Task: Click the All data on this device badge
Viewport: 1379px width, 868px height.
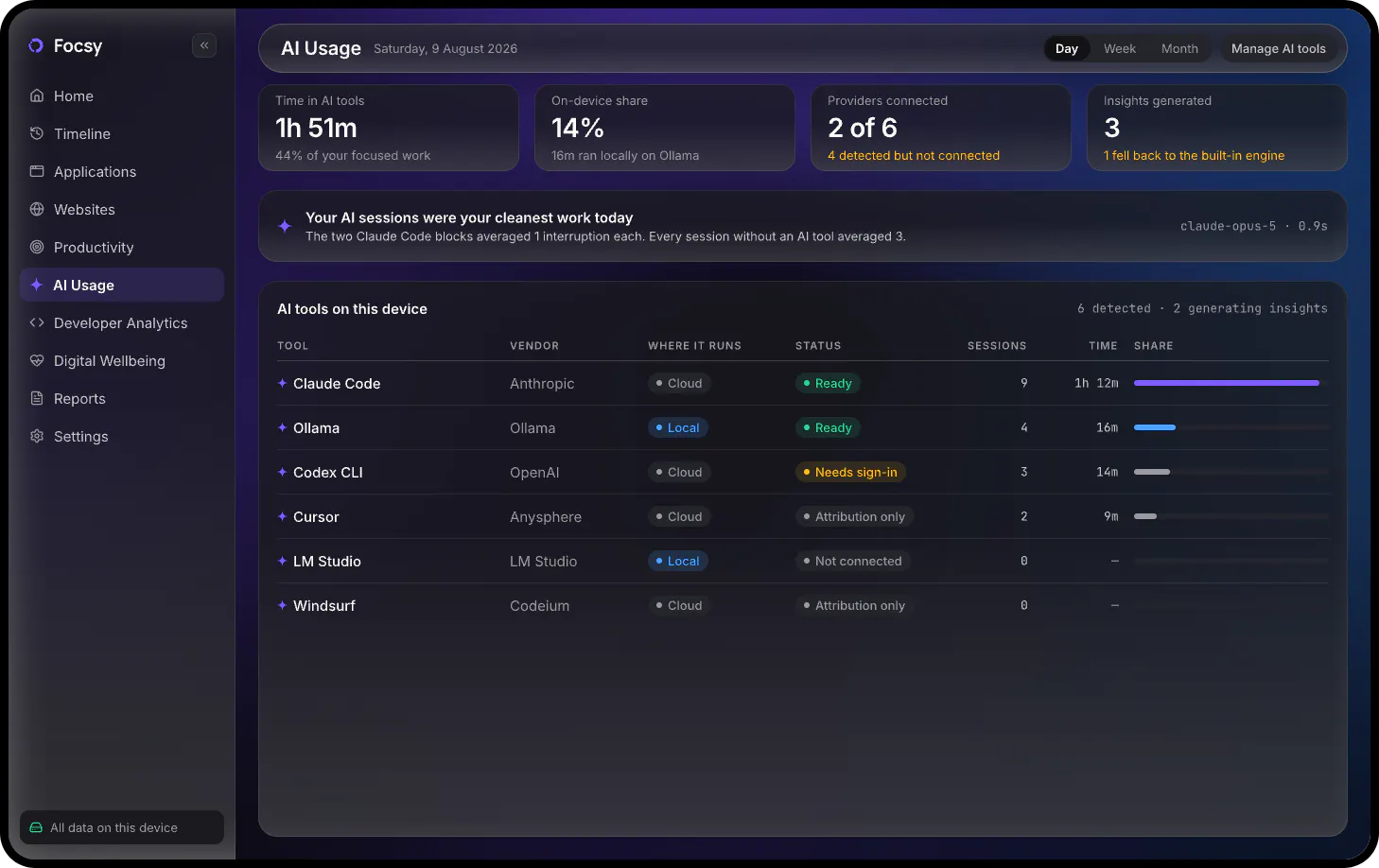Action: click(x=122, y=827)
